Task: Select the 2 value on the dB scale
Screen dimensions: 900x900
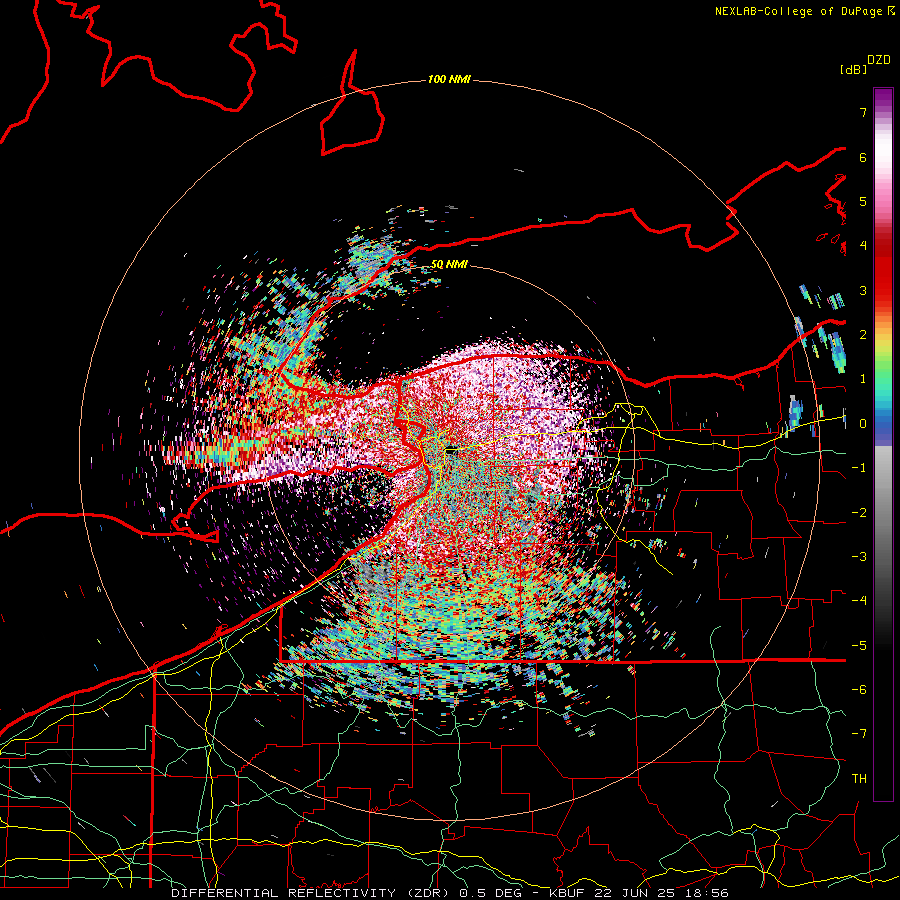Action: pos(863,335)
